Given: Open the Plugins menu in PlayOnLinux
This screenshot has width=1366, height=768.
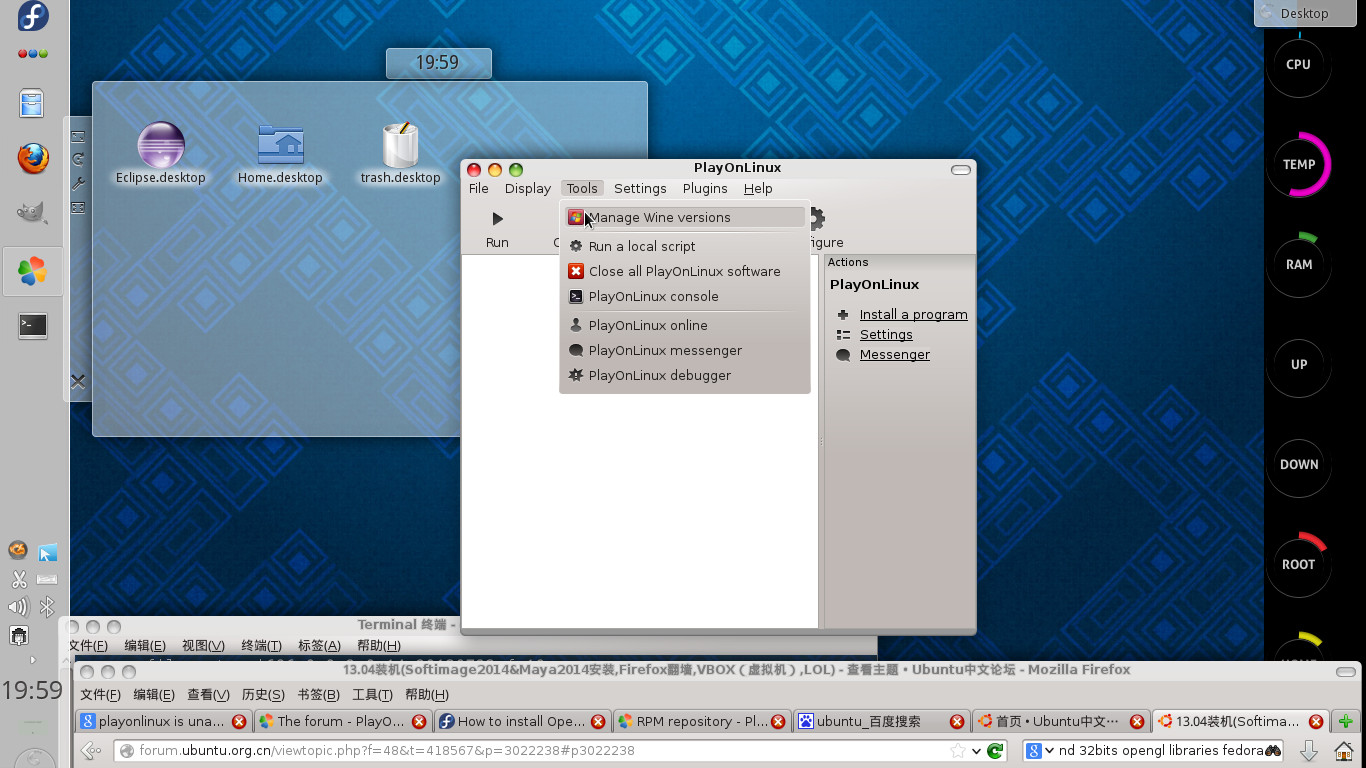Looking at the screenshot, I should [705, 188].
